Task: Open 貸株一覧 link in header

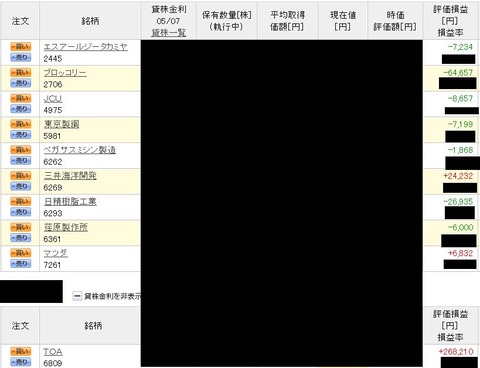Action: (169, 33)
